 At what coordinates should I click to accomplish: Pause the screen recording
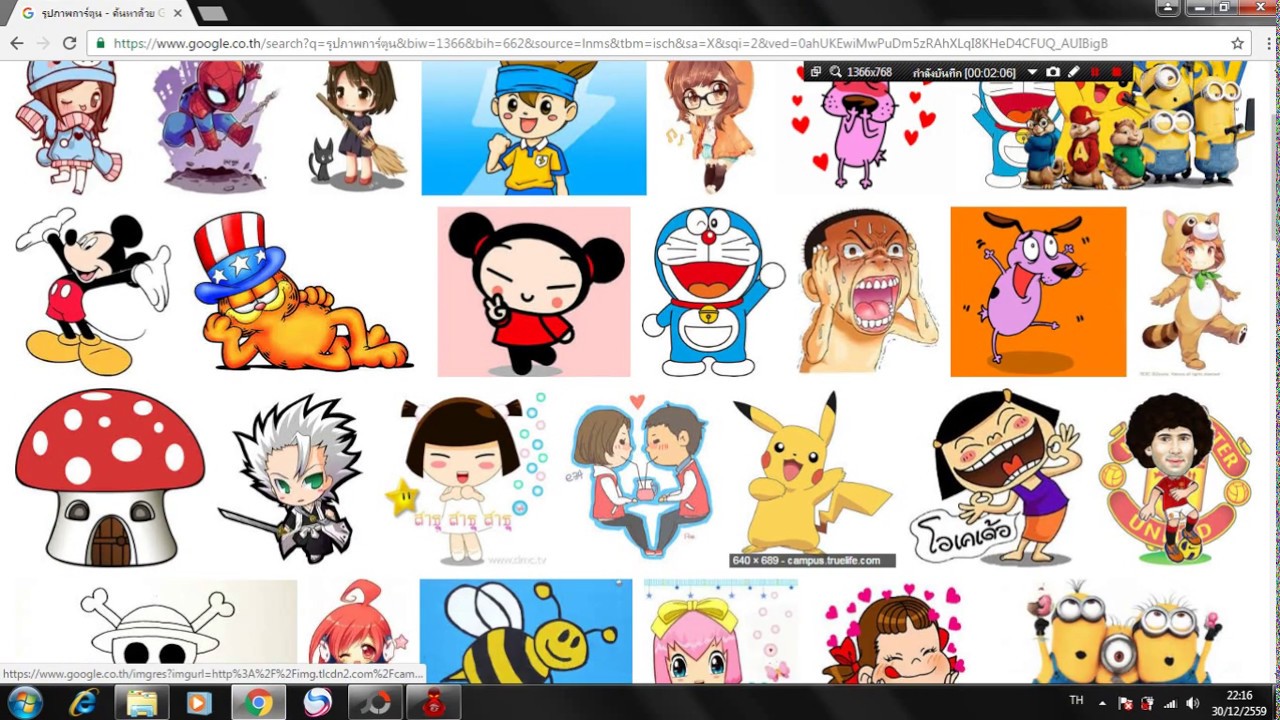pos(1094,72)
